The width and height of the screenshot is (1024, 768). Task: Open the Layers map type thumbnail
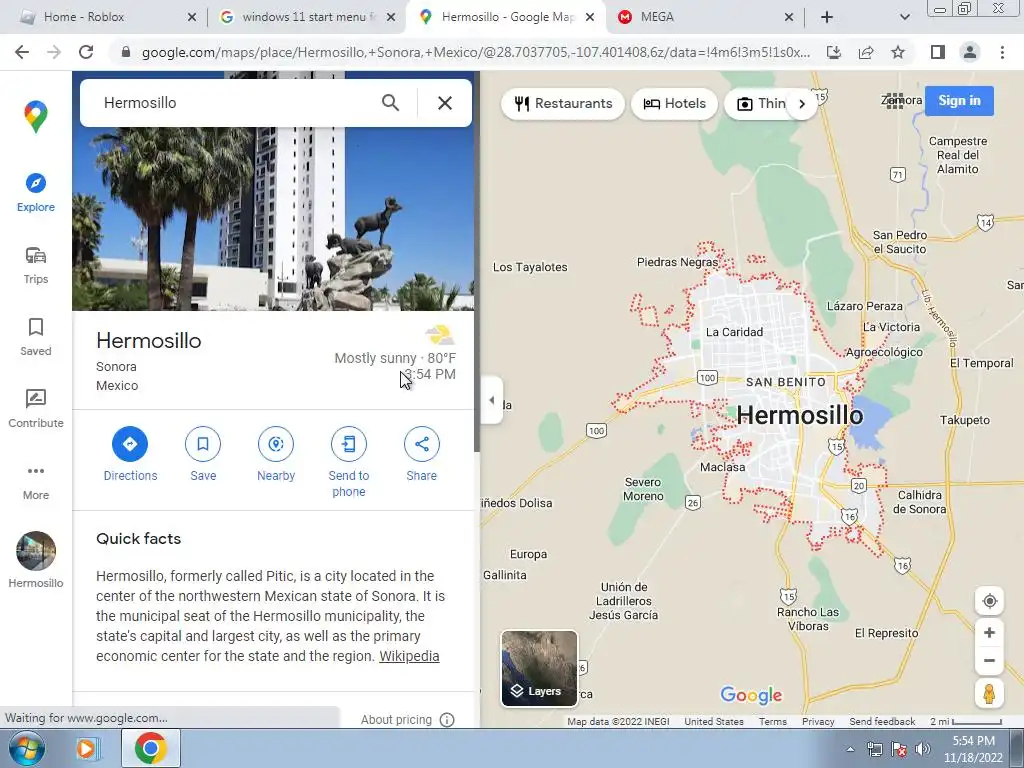click(x=539, y=668)
